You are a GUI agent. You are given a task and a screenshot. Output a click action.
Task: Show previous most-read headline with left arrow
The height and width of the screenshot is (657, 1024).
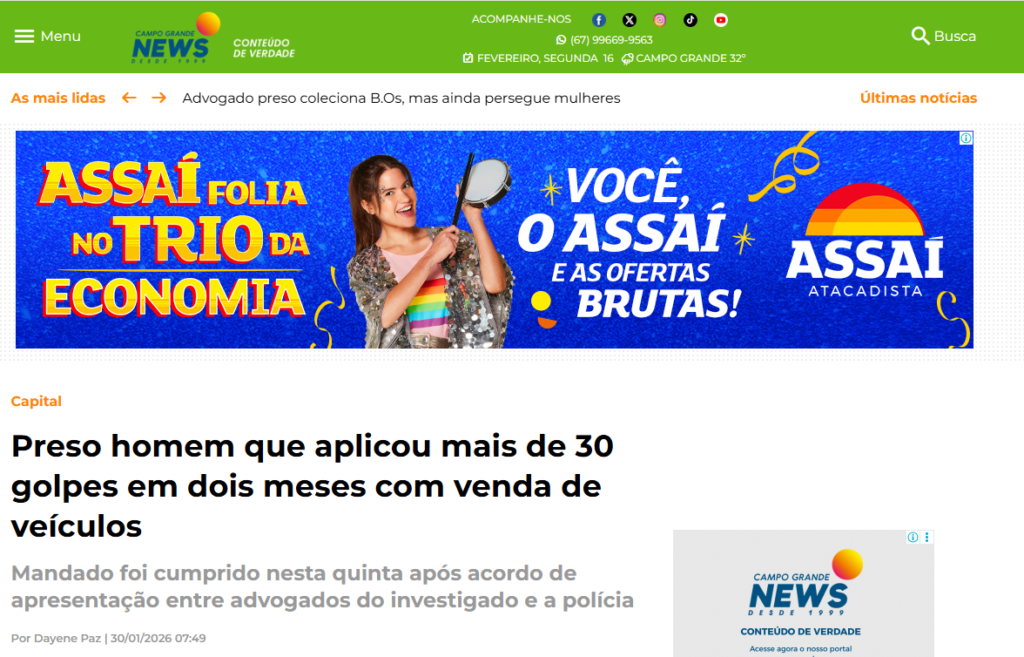[129, 98]
